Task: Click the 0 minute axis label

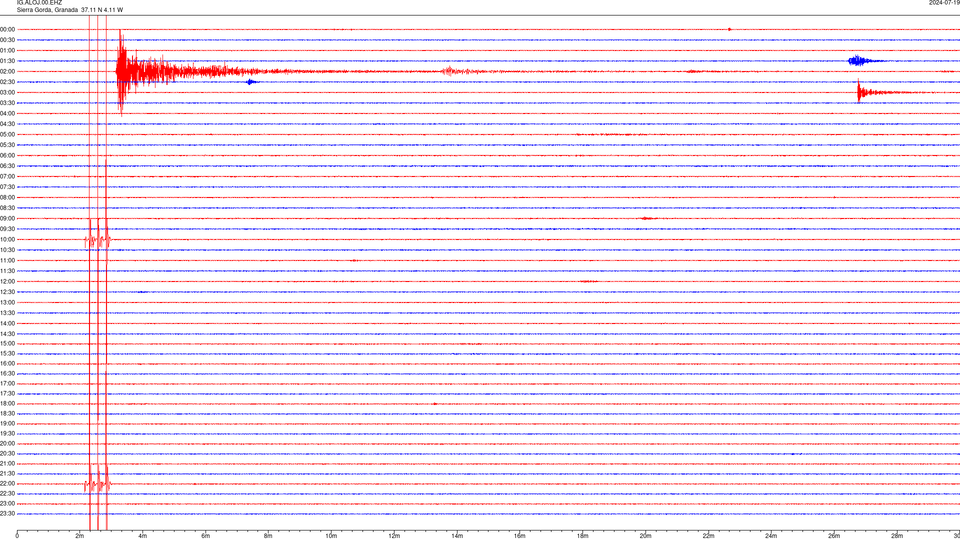Action: [17, 536]
